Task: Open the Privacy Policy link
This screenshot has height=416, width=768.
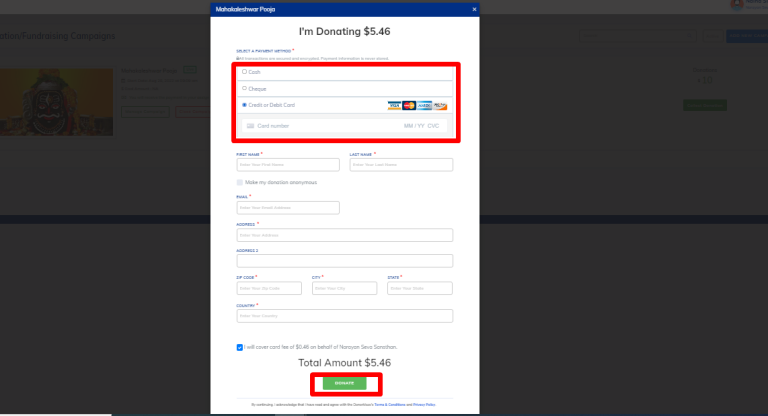Action: [424, 404]
